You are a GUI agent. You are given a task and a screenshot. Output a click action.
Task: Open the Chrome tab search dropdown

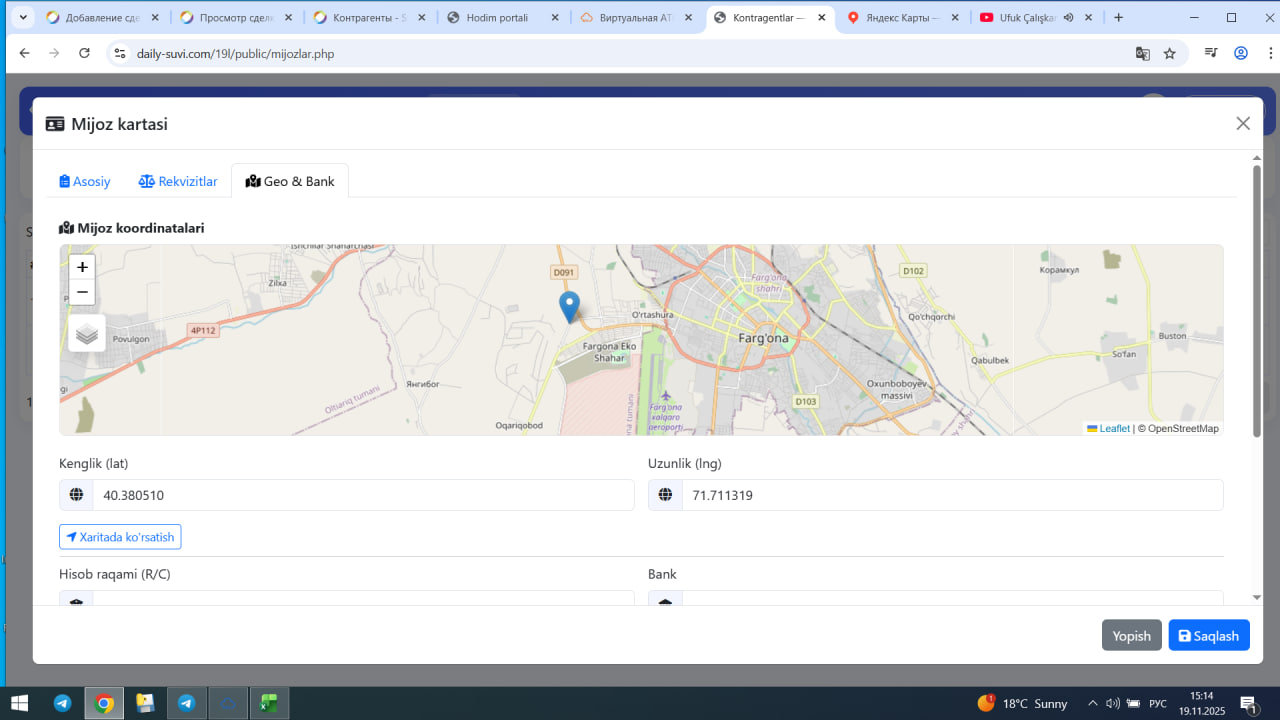[22, 17]
